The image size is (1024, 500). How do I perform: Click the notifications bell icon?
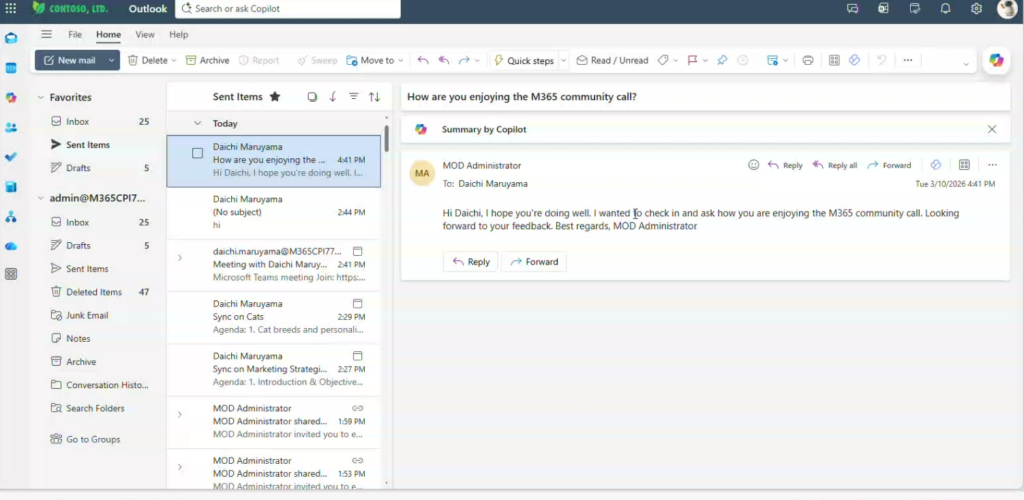pyautogui.click(x=945, y=9)
